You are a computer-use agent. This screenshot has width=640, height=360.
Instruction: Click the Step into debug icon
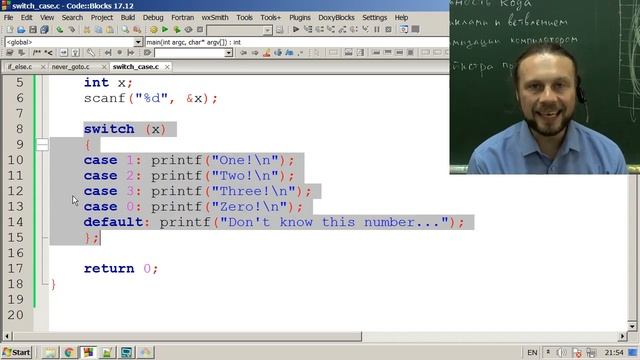pos(331,29)
